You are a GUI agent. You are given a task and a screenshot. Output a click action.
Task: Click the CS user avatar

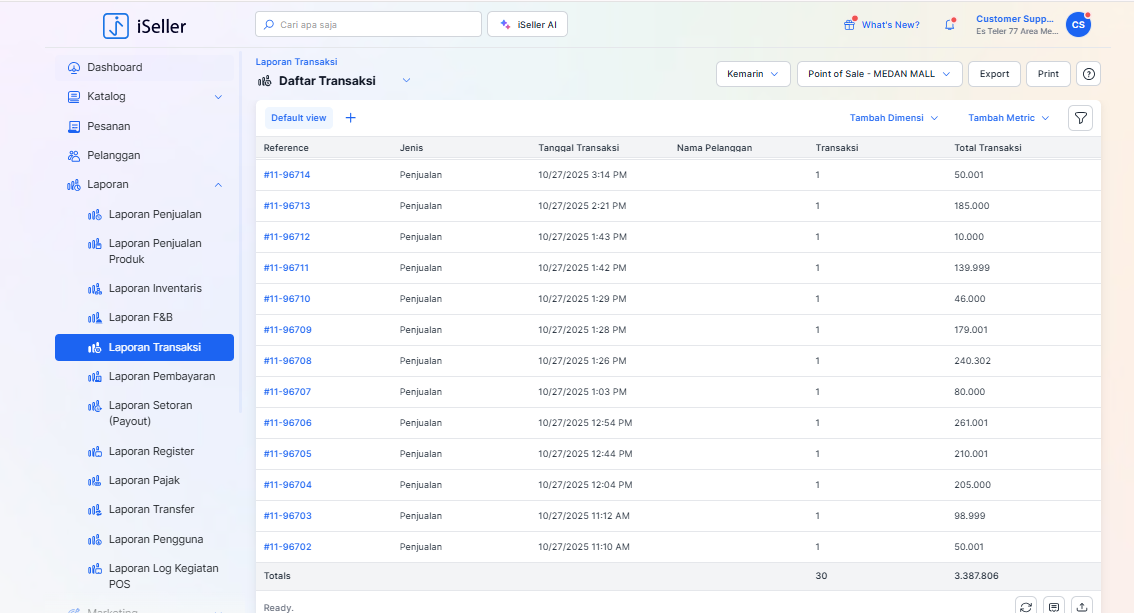[x=1078, y=25]
